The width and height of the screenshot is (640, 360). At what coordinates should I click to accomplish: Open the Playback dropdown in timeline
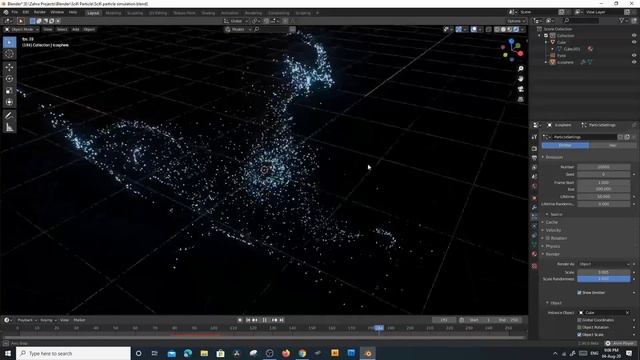point(27,320)
